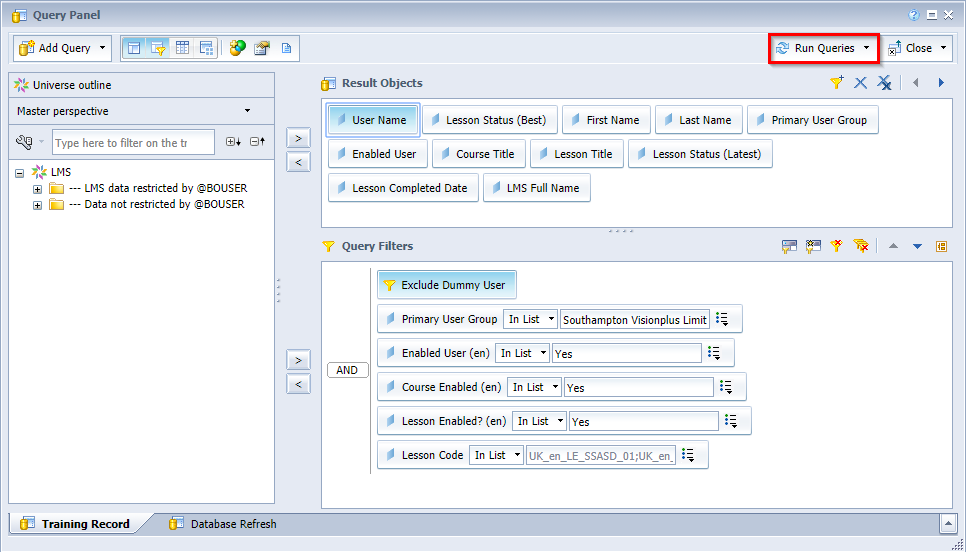
Task: Toggle the Universe outline panel view
Action: [134, 47]
